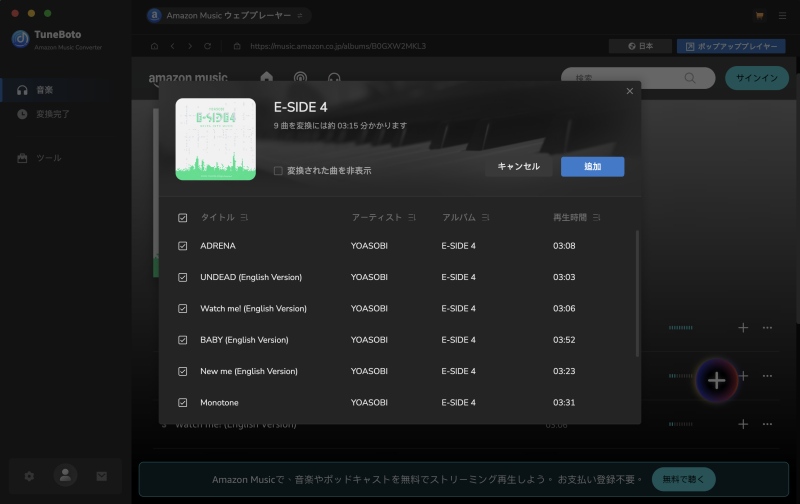Click the round floating add plus button
This screenshot has width=800, height=504.
click(716, 380)
